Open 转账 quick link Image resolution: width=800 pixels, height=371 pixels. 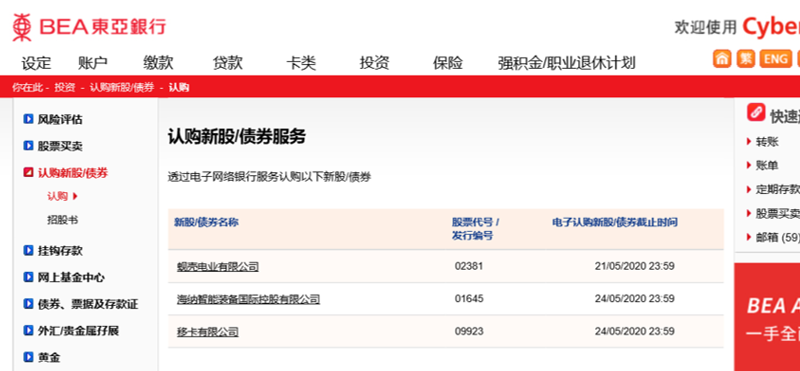(767, 142)
